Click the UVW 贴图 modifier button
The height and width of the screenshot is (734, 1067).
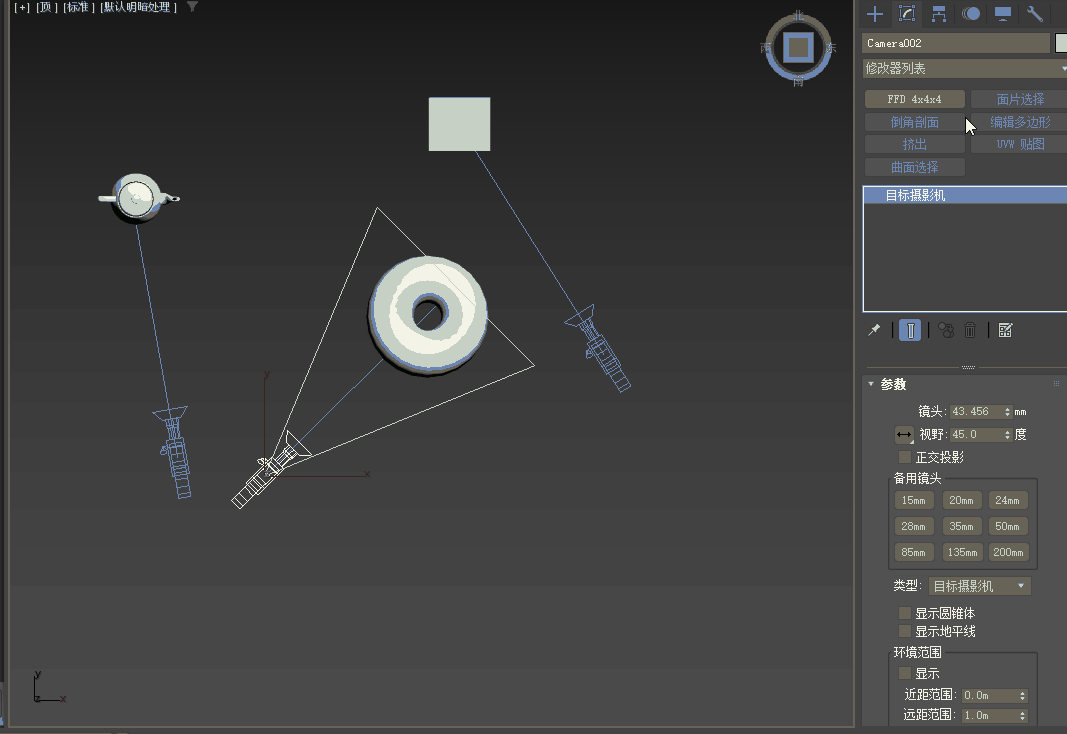[x=1019, y=144]
